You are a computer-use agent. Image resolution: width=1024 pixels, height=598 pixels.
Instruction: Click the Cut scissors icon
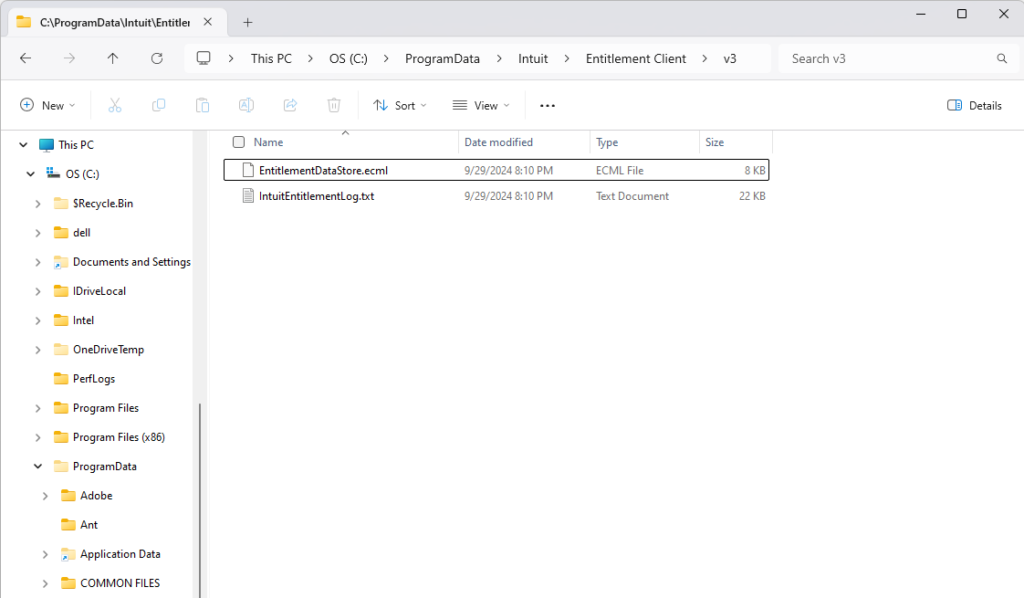point(114,105)
